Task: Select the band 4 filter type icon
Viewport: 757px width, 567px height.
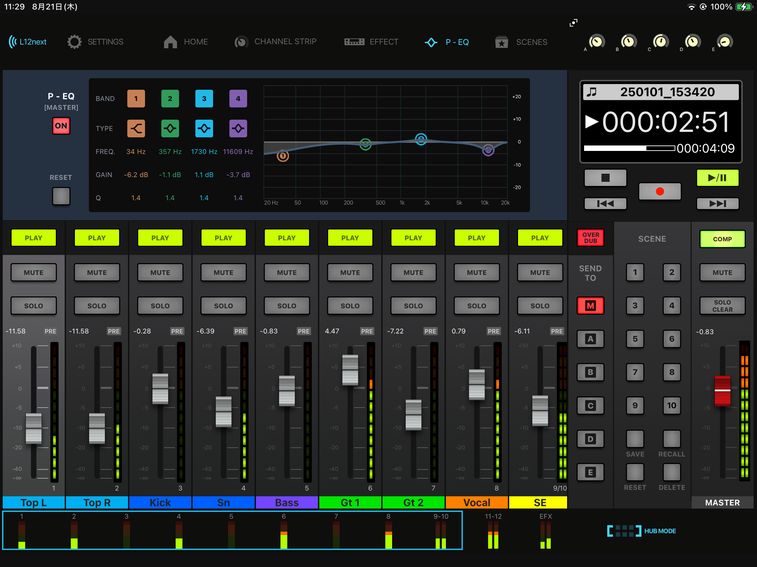Action: (x=238, y=129)
